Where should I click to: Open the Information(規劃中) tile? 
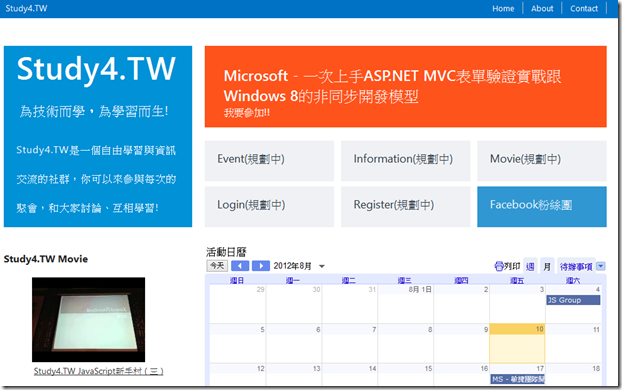[405, 161]
